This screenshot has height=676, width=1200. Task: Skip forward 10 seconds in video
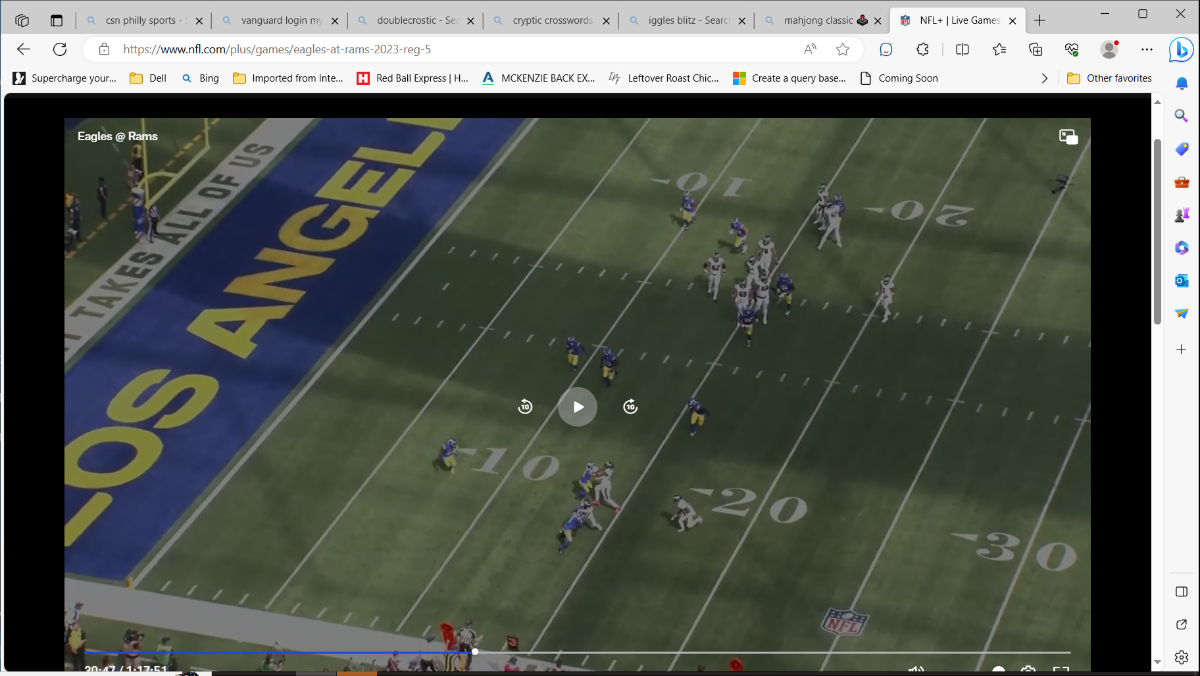click(x=630, y=406)
